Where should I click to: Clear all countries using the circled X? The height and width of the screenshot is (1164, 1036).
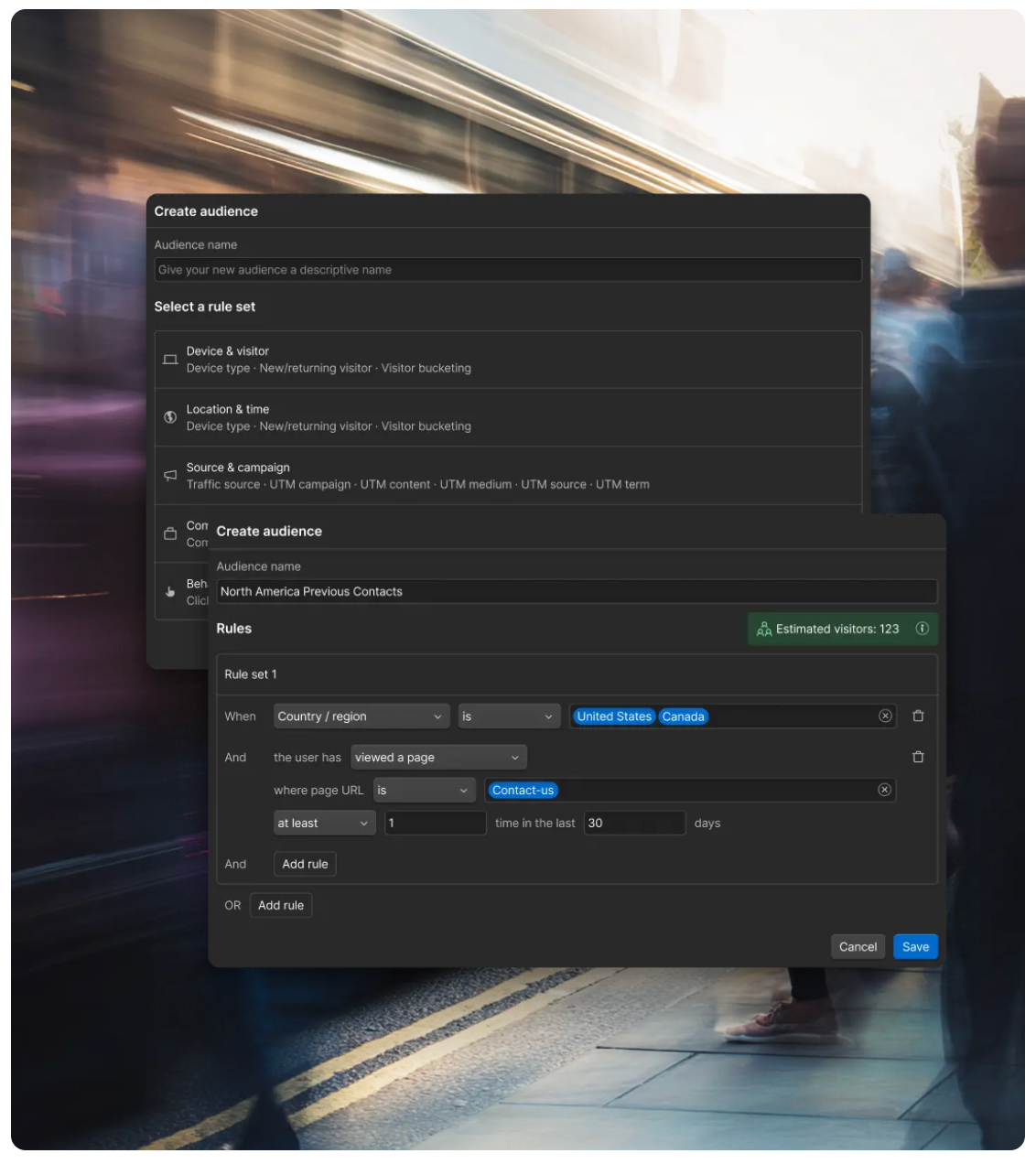pyautogui.click(x=884, y=716)
